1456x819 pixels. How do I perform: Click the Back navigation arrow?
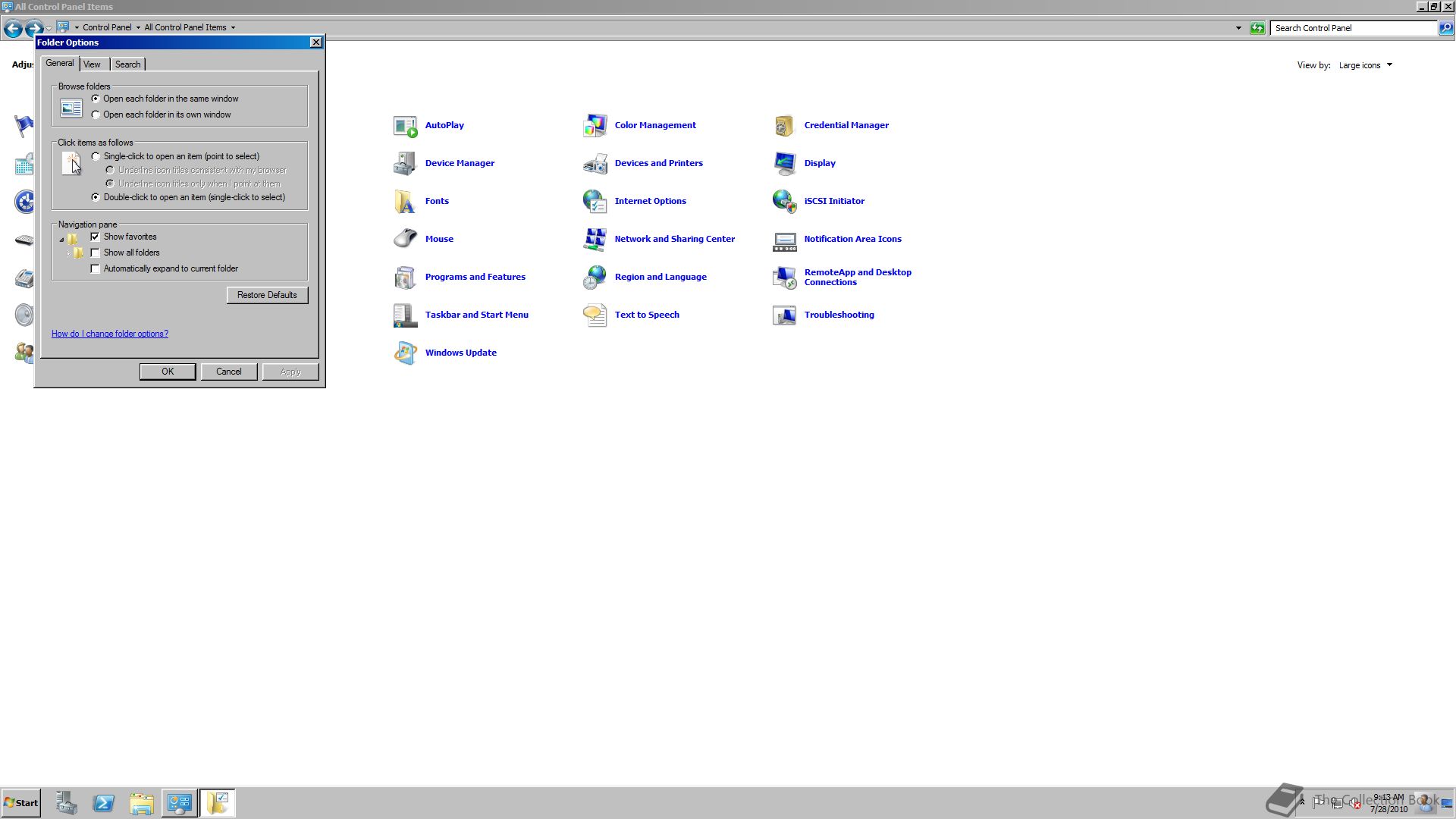tap(13, 29)
